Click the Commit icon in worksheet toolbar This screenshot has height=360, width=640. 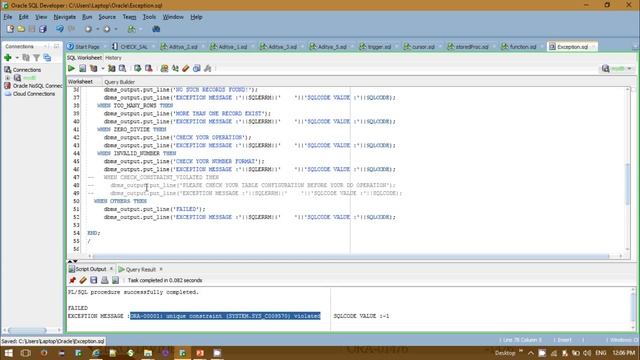[138, 69]
